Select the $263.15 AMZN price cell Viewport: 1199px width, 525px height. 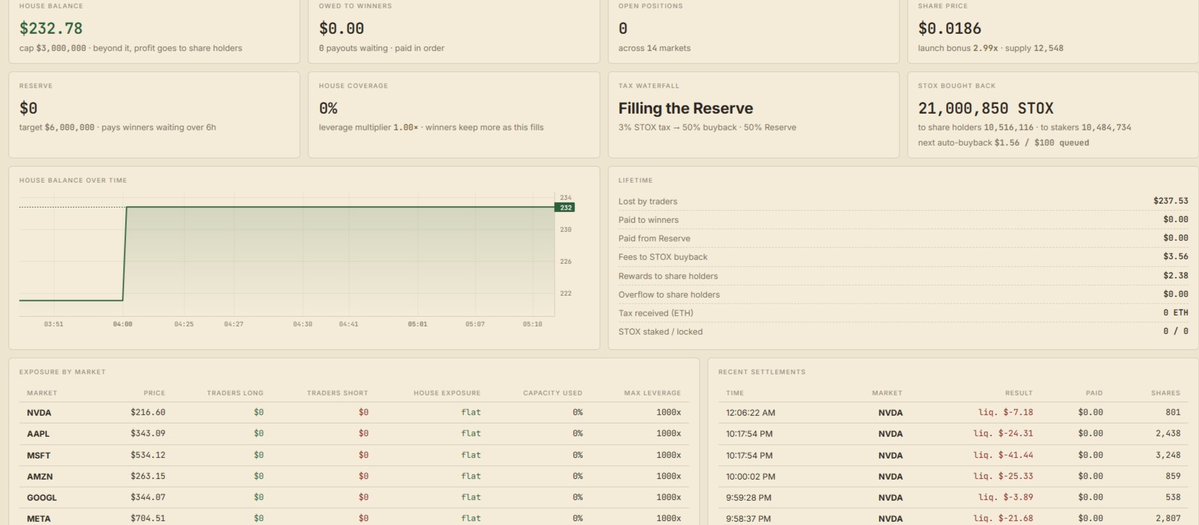click(148, 476)
